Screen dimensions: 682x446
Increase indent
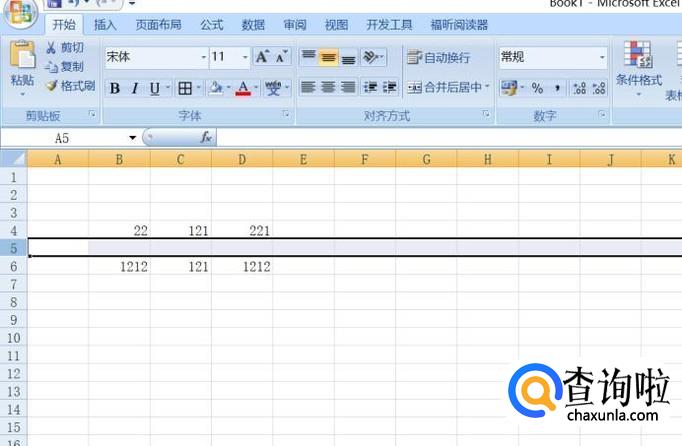click(x=389, y=87)
